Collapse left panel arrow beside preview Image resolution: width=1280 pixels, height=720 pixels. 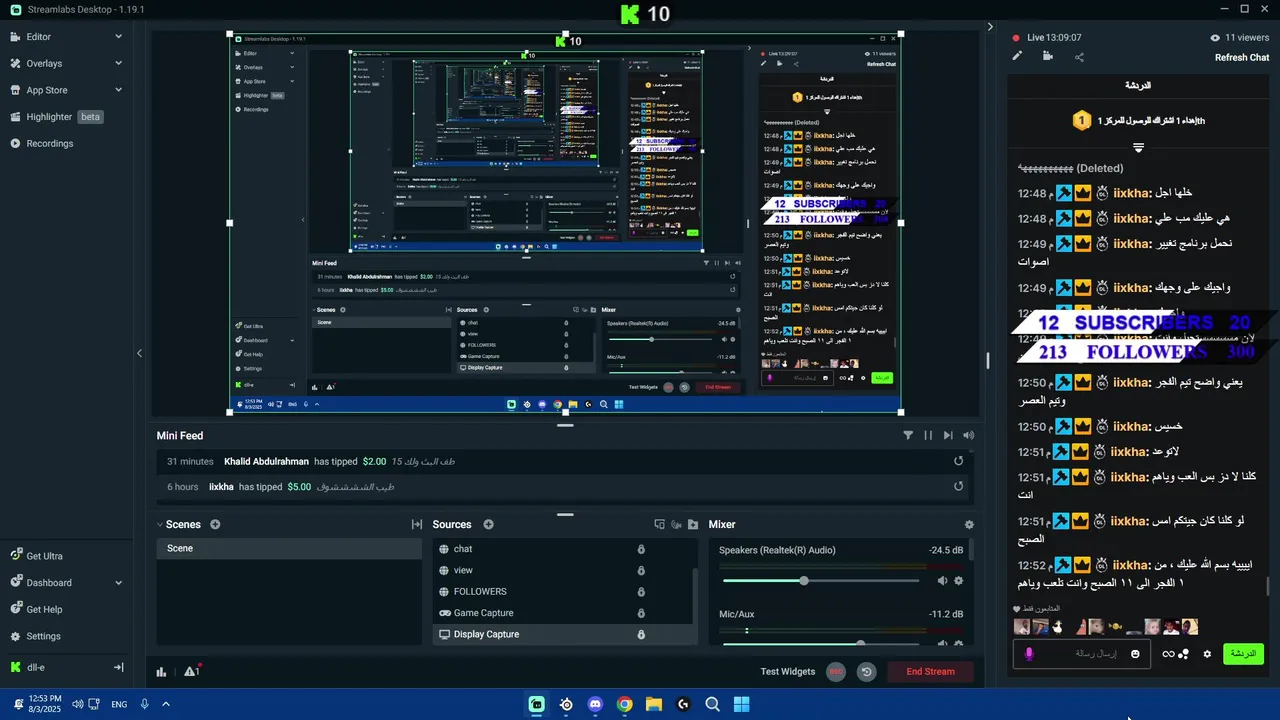pos(139,353)
